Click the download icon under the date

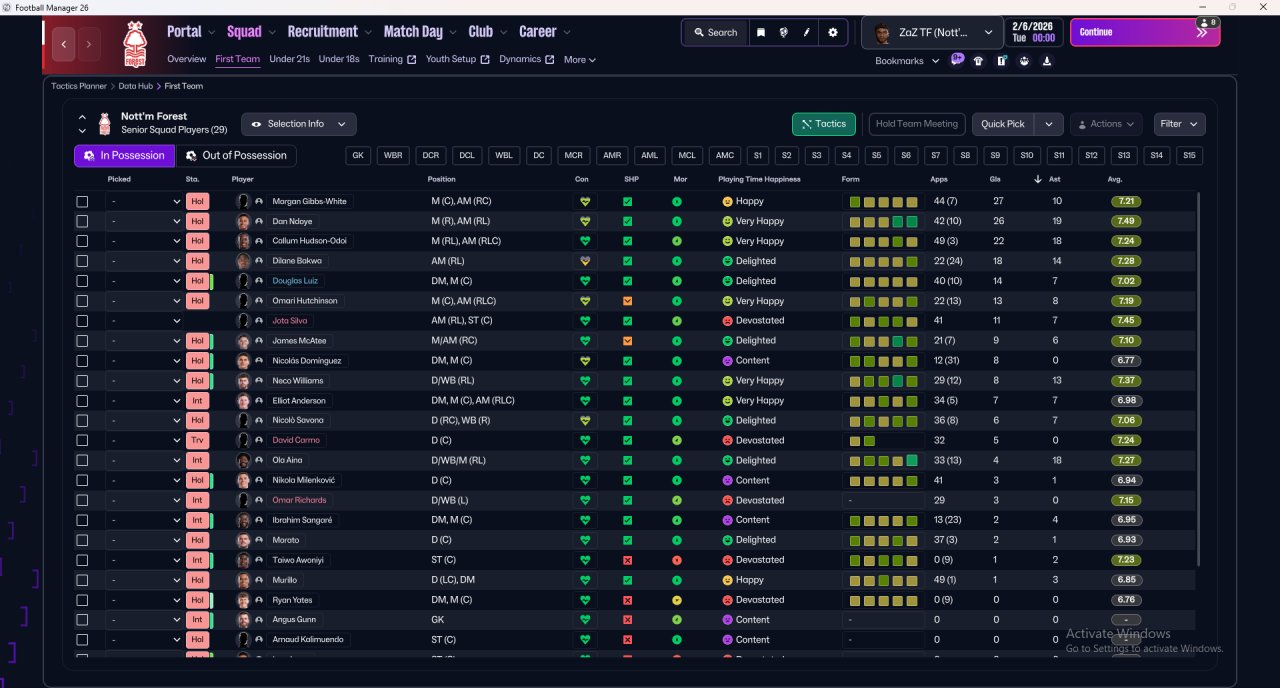(x=1046, y=61)
